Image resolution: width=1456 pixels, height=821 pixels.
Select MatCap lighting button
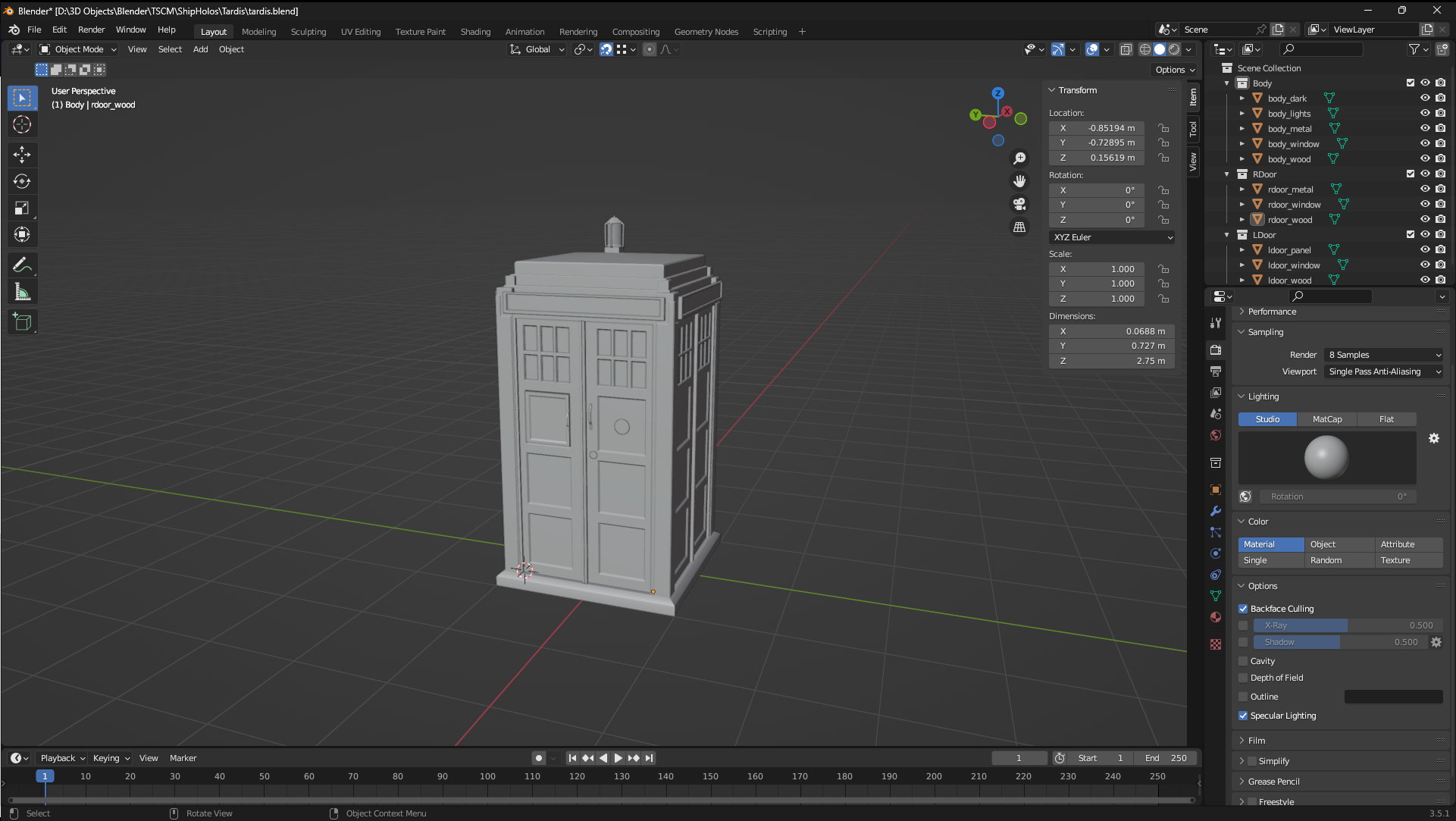(x=1326, y=419)
